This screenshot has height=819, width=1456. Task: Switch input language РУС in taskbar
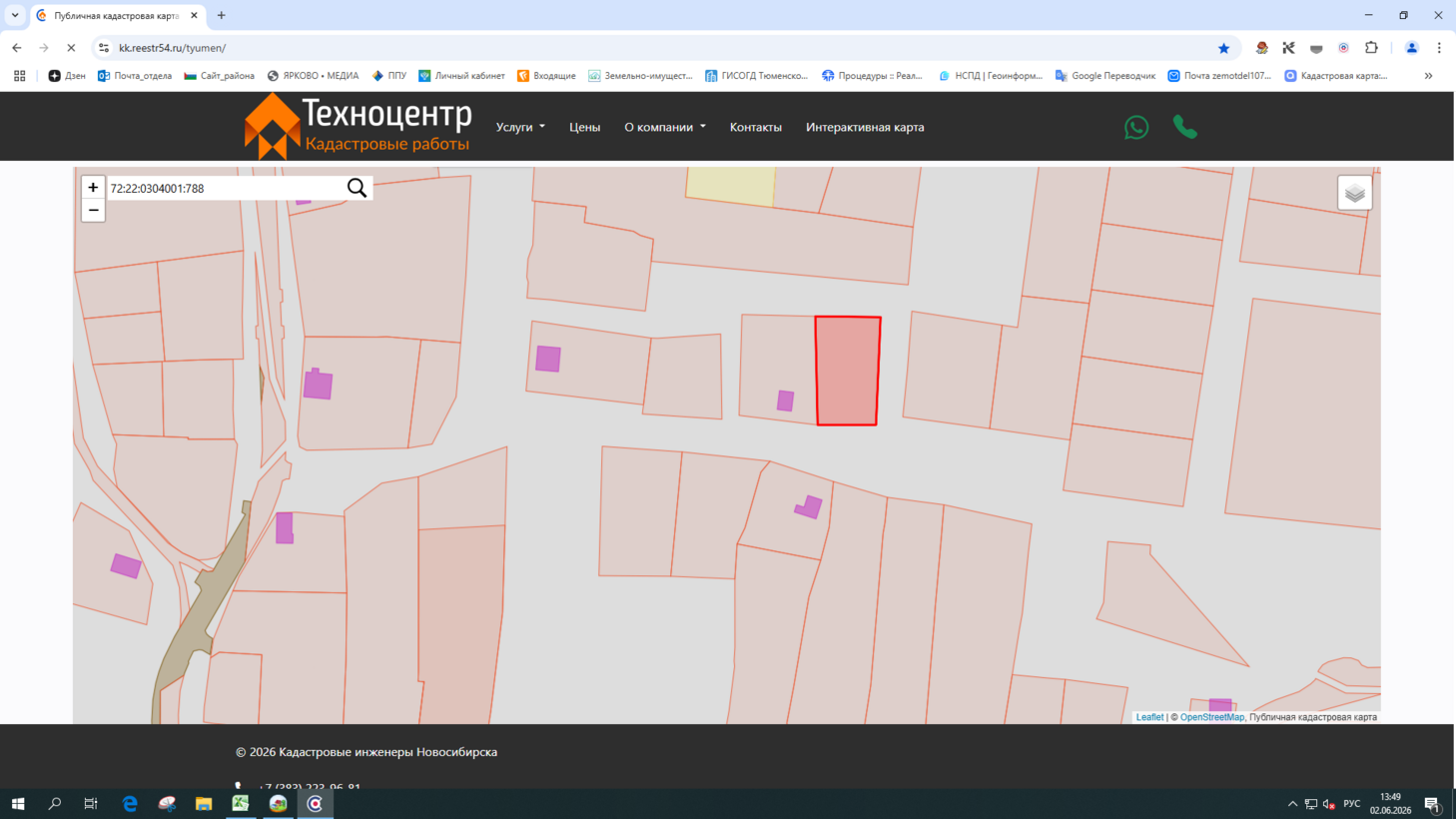tap(1352, 804)
